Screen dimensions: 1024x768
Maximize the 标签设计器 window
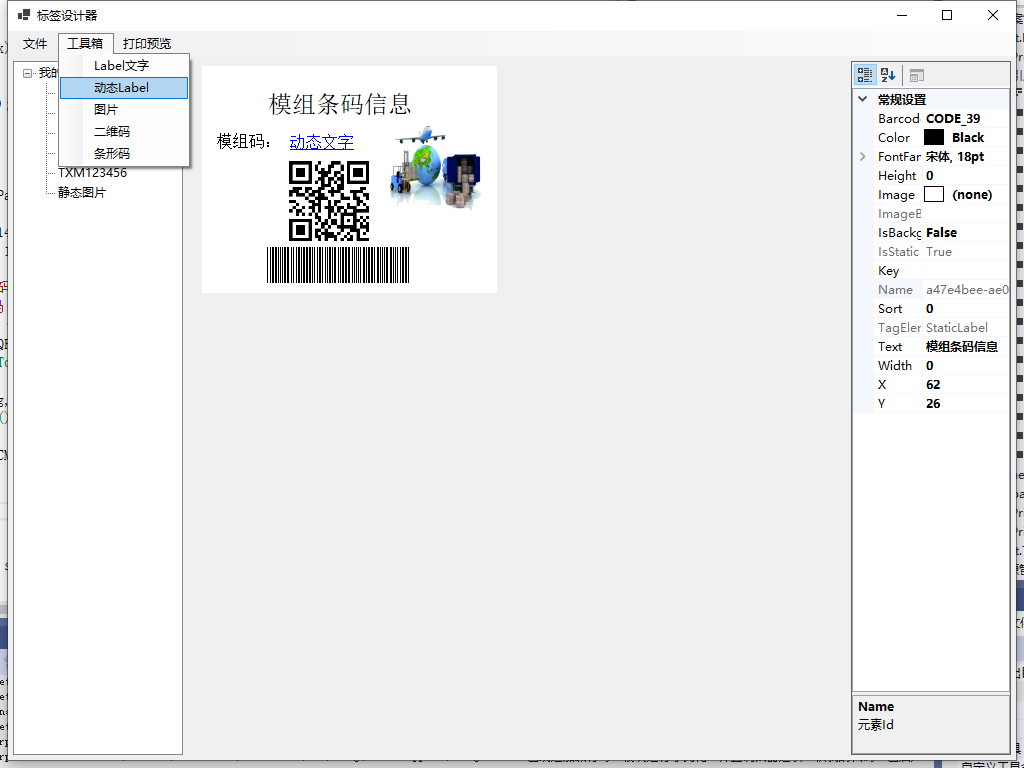click(947, 15)
